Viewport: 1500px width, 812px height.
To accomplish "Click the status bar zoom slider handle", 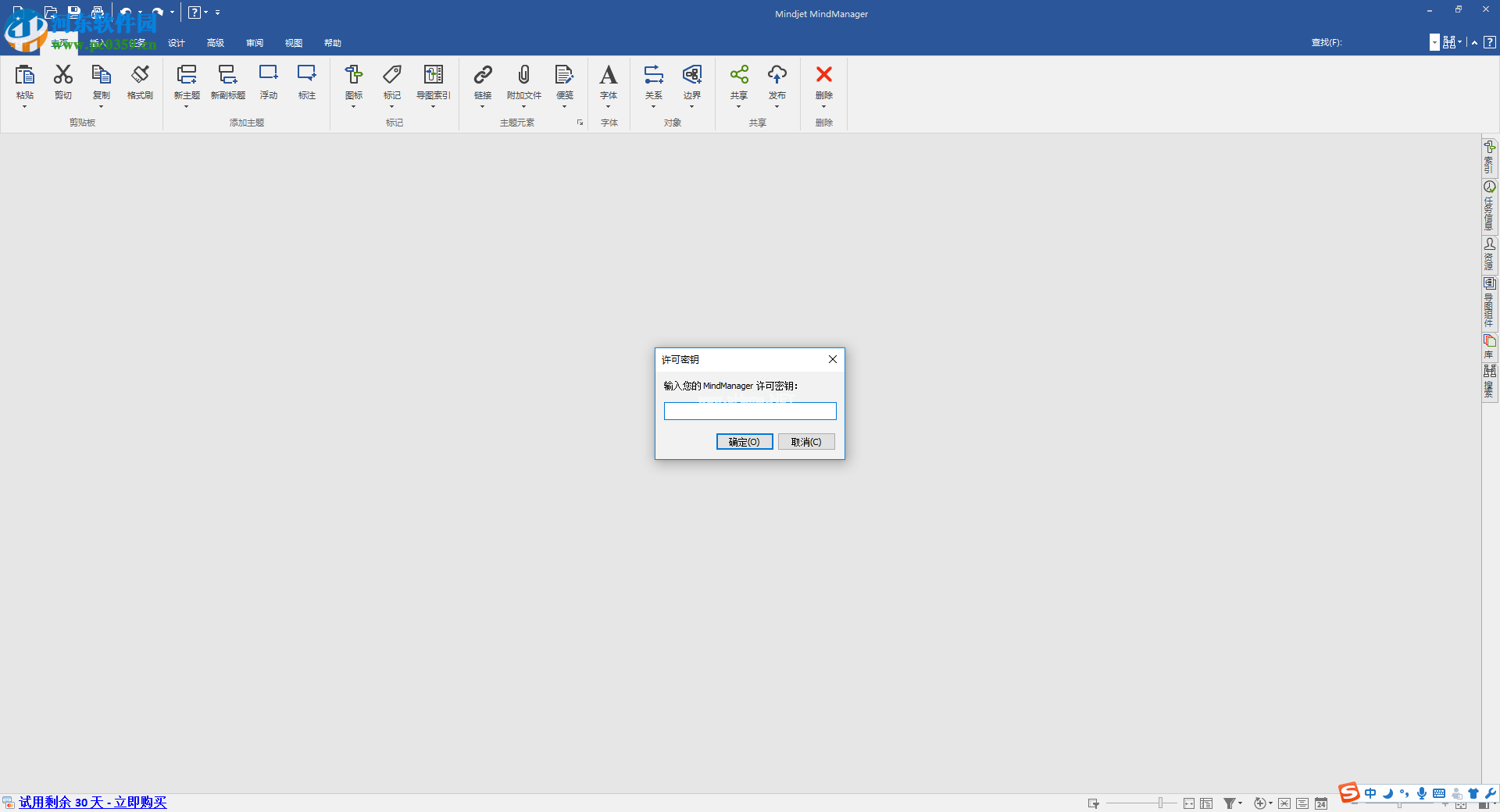I will point(1162,803).
